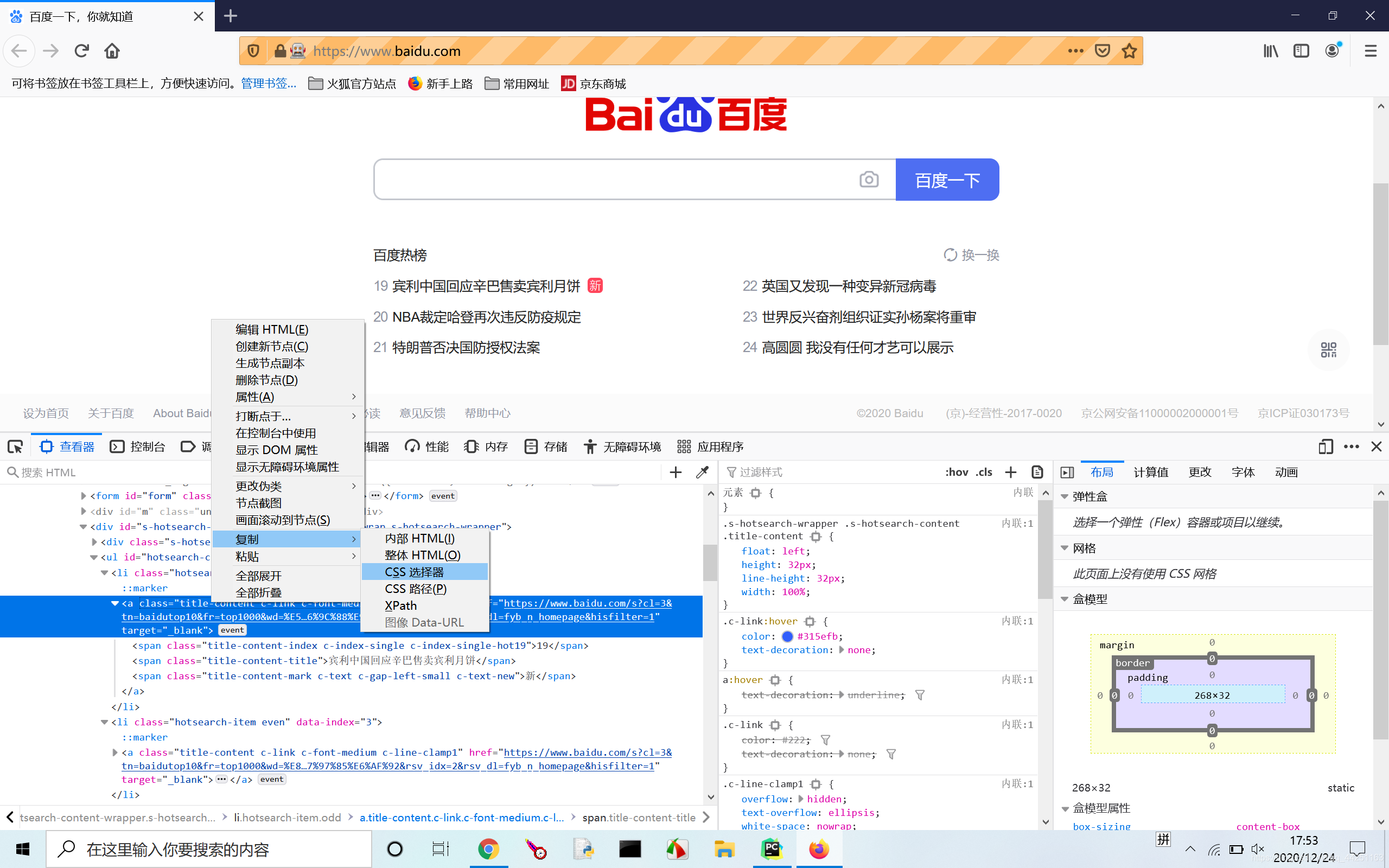This screenshot has width=1389, height=868.
Task: Open page actions three-dot menu in address bar
Action: [x=1075, y=51]
